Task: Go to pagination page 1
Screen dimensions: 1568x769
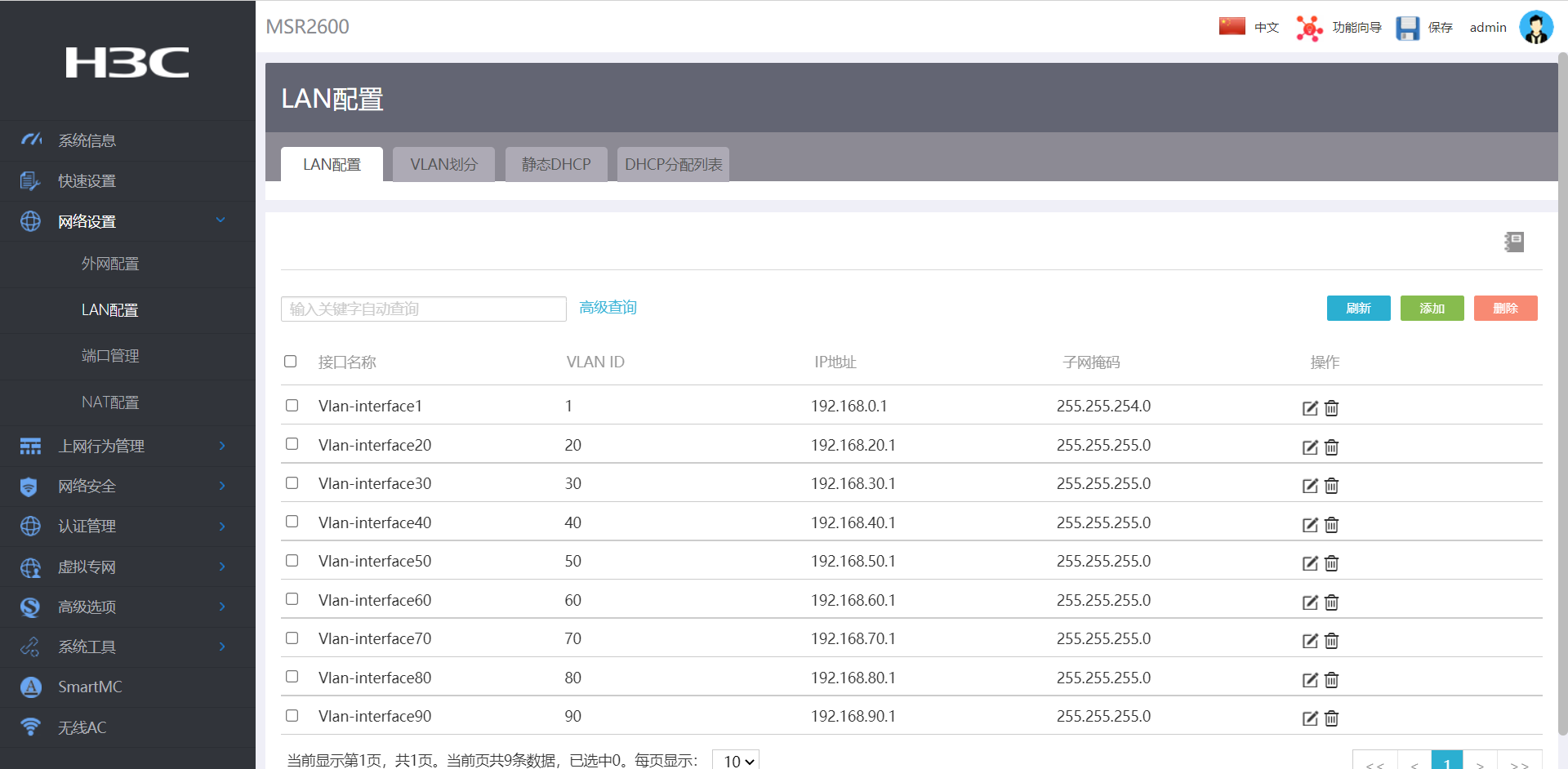Action: tap(1447, 761)
